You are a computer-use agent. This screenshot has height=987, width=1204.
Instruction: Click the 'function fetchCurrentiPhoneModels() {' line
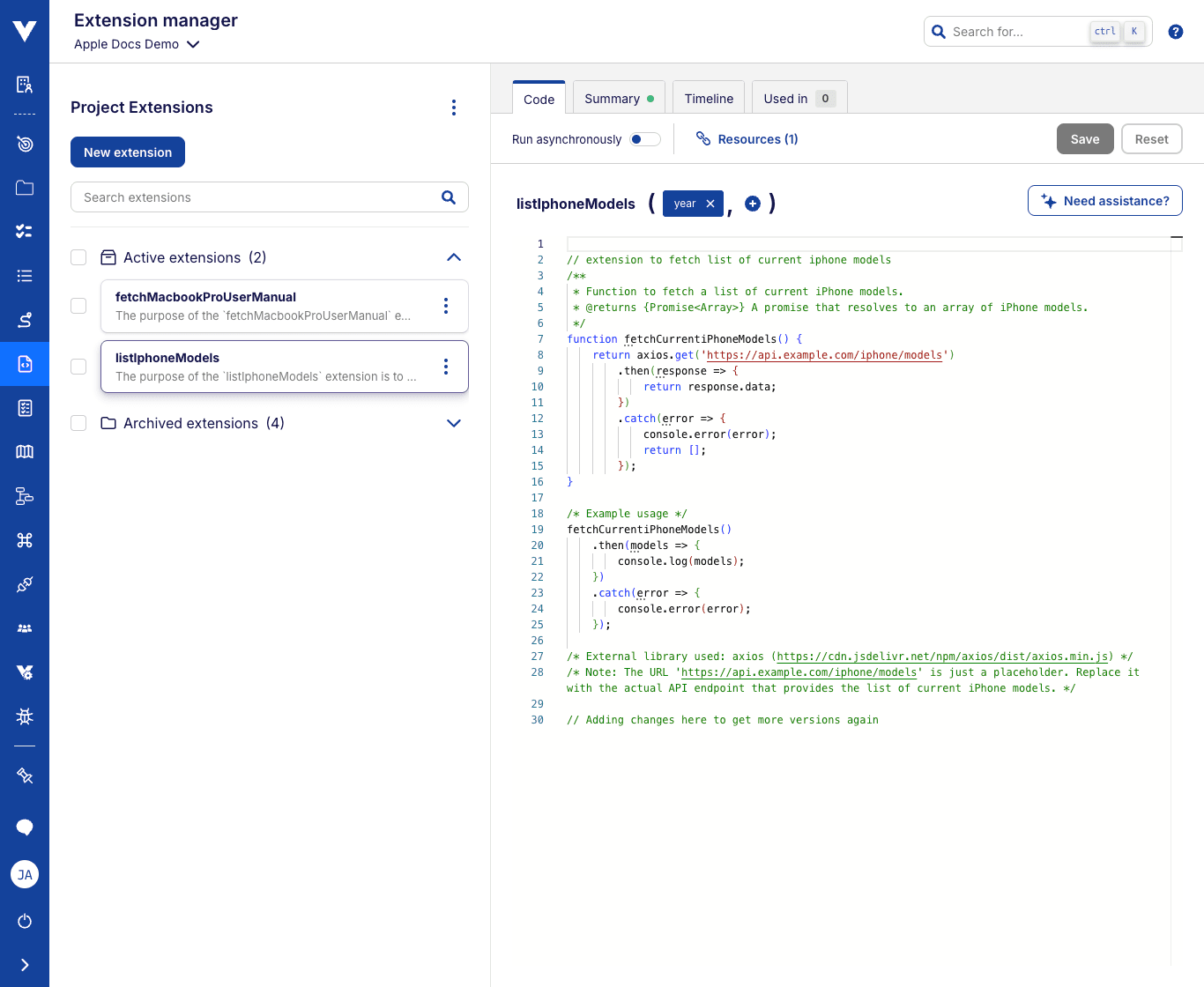tap(685, 339)
